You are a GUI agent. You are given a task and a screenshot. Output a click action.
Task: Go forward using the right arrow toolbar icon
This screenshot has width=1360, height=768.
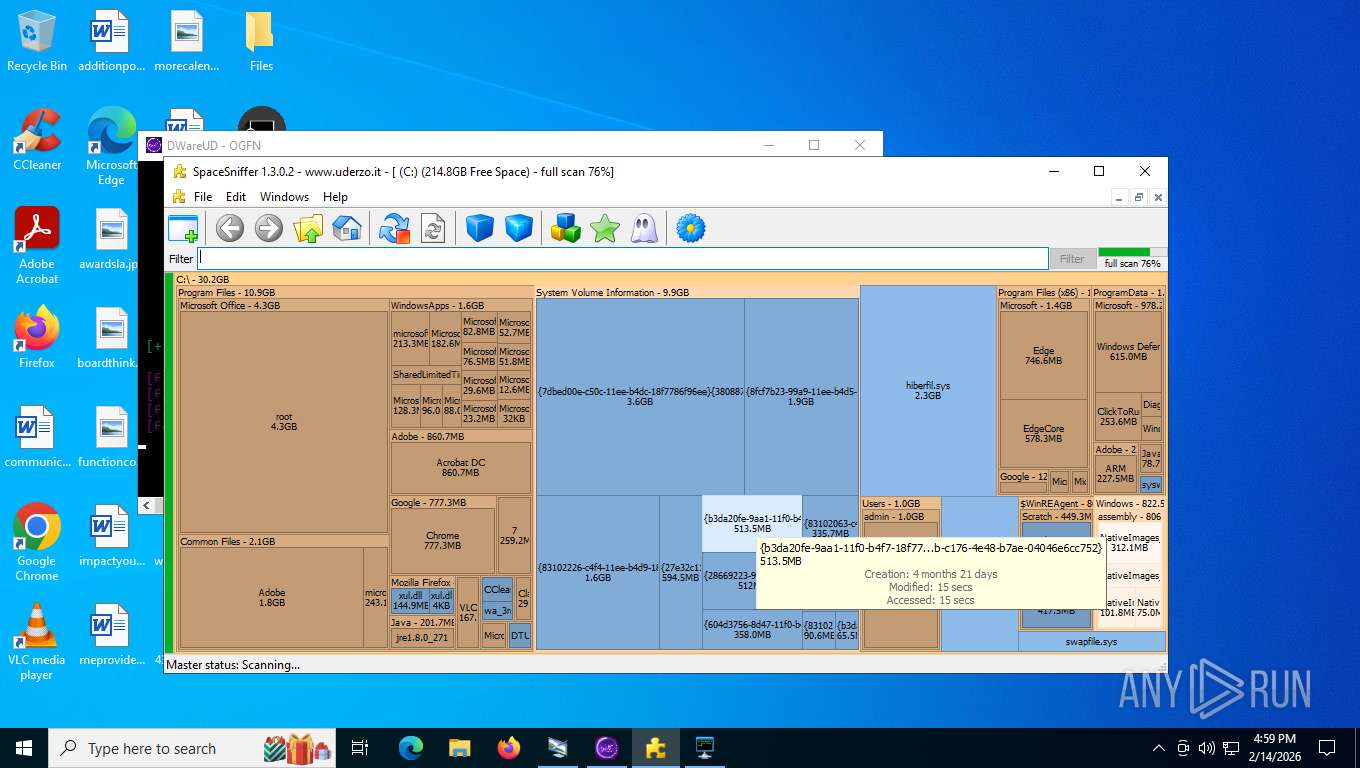pyautogui.click(x=269, y=228)
